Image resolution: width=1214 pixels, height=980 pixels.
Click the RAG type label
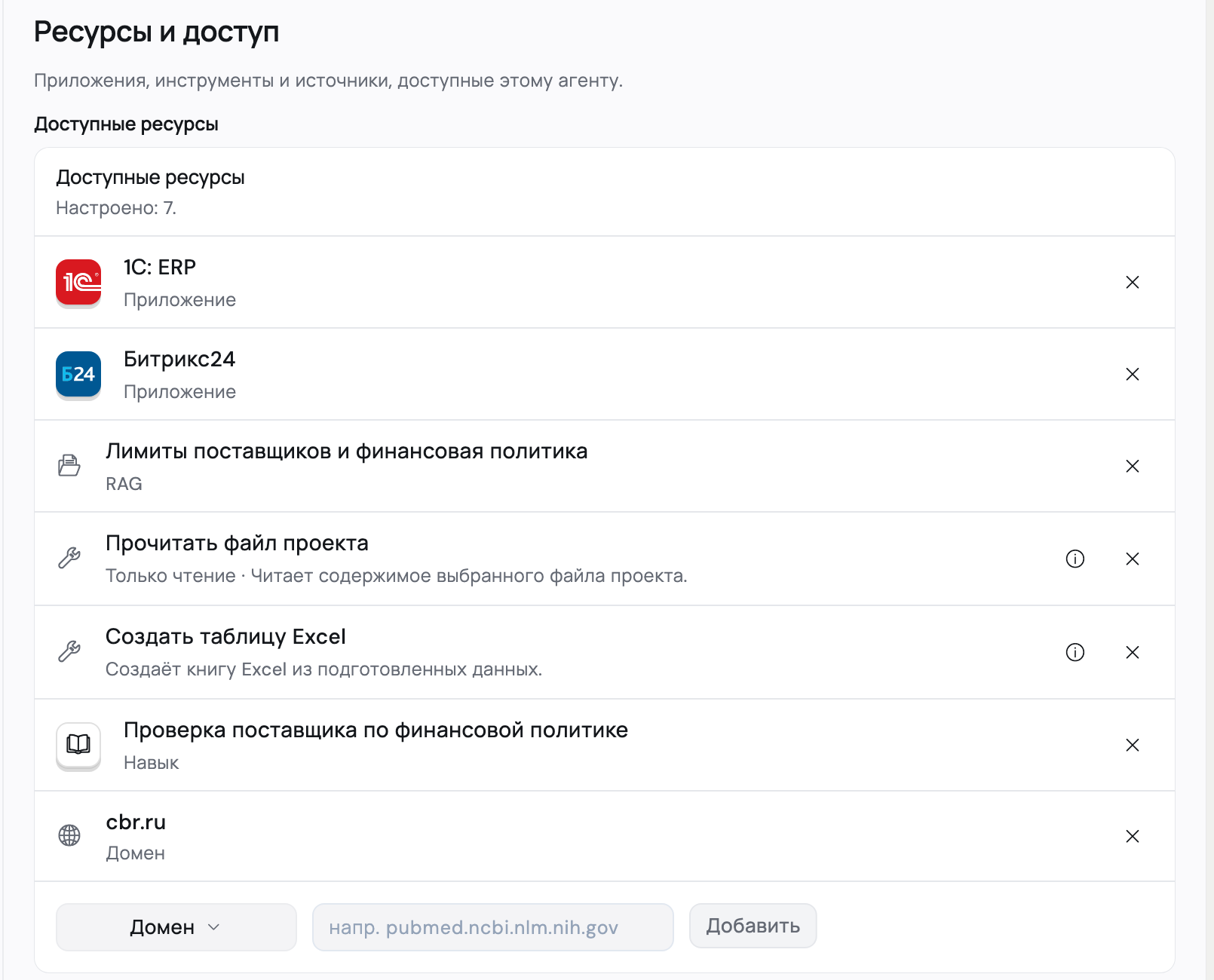pos(124,484)
